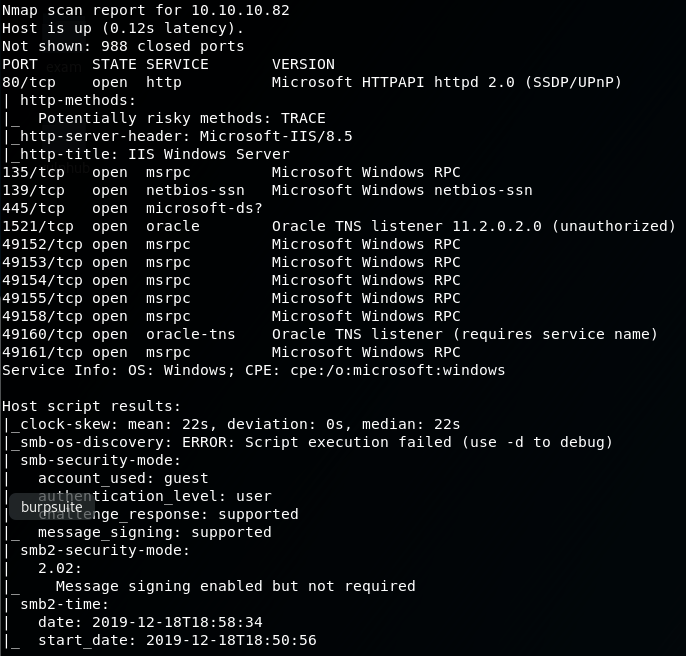This screenshot has height=656, width=686.
Task: Click the 'account_used: guest' line
Action: (123, 478)
